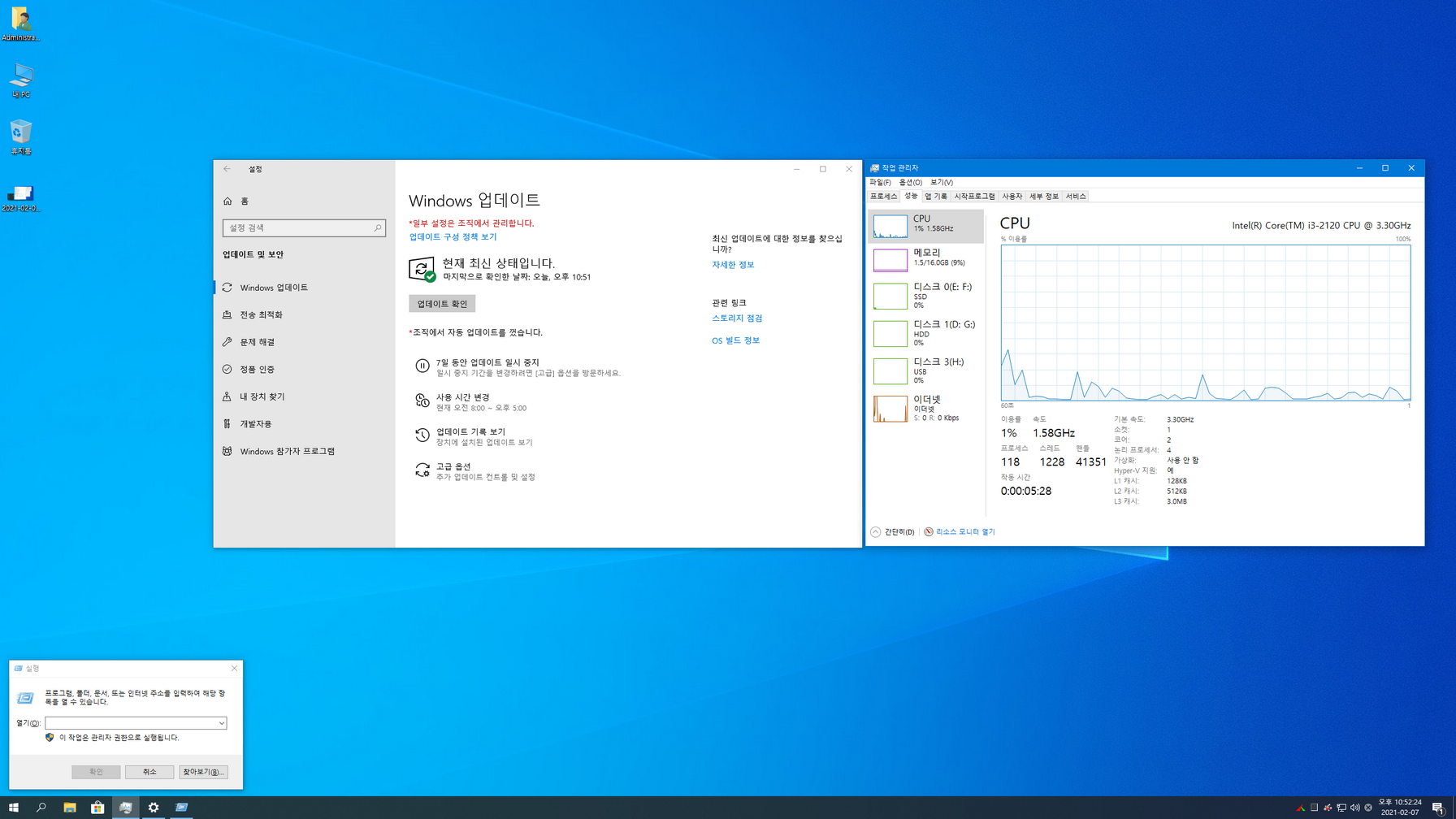The height and width of the screenshot is (819, 1456).
Task: Open the 내 PC desktop icon
Action: click(x=21, y=81)
